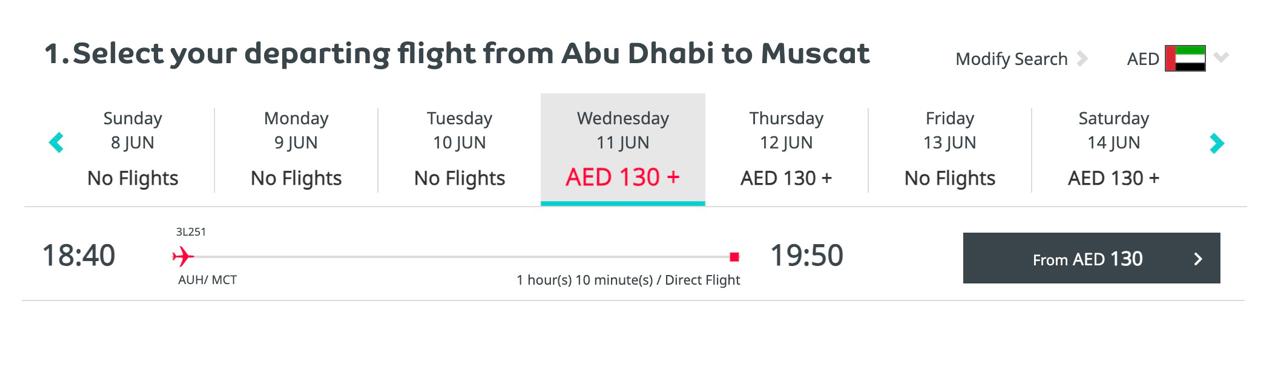1280x366 pixels.
Task: Select Thursday 12 JUN date tab
Action: click(786, 149)
